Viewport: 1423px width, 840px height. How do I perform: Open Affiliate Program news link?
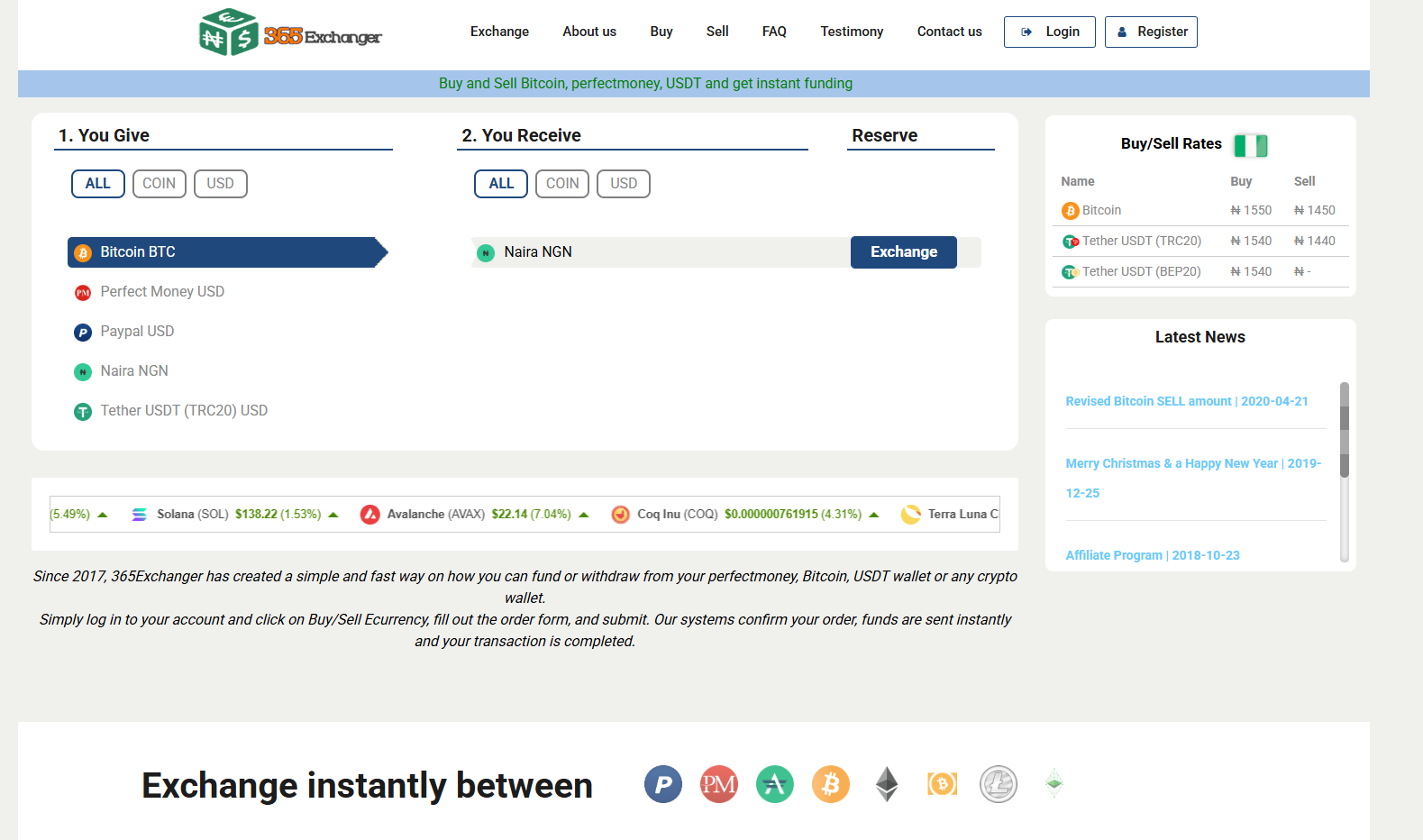1153,555
